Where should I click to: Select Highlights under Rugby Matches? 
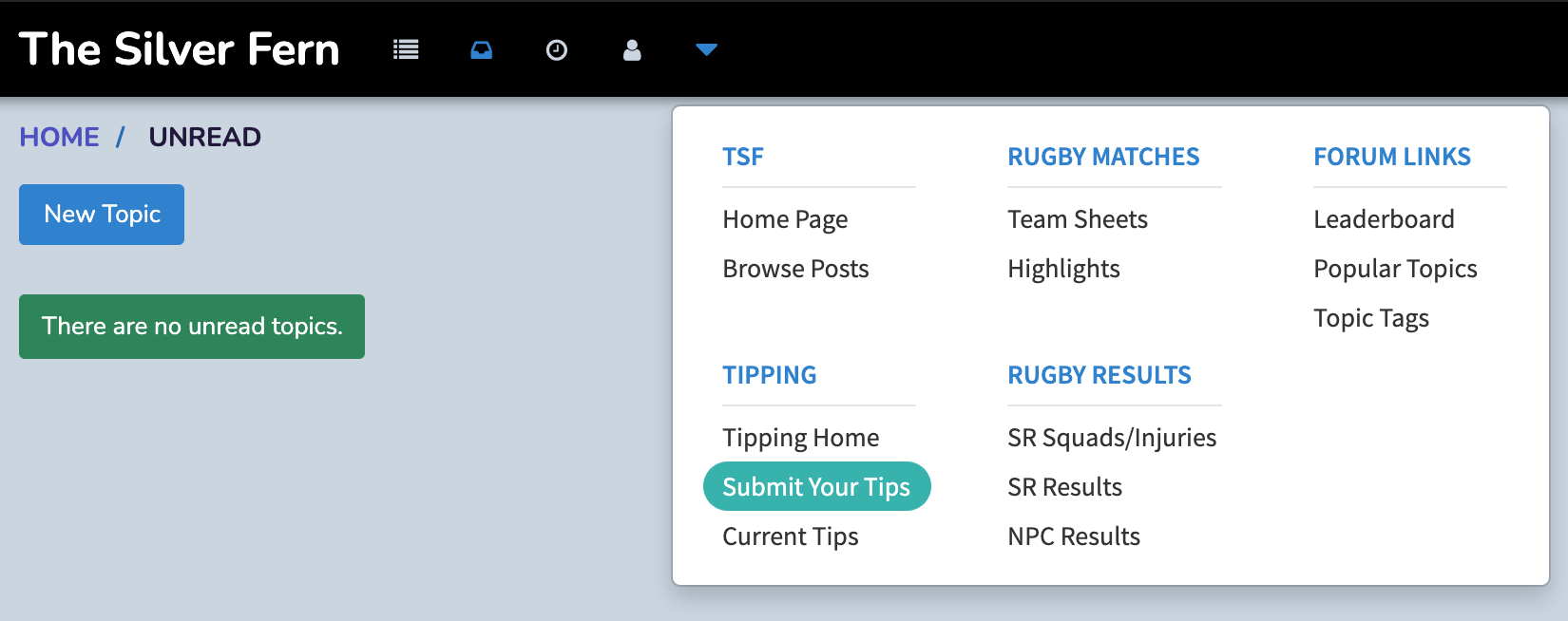pos(1063,269)
